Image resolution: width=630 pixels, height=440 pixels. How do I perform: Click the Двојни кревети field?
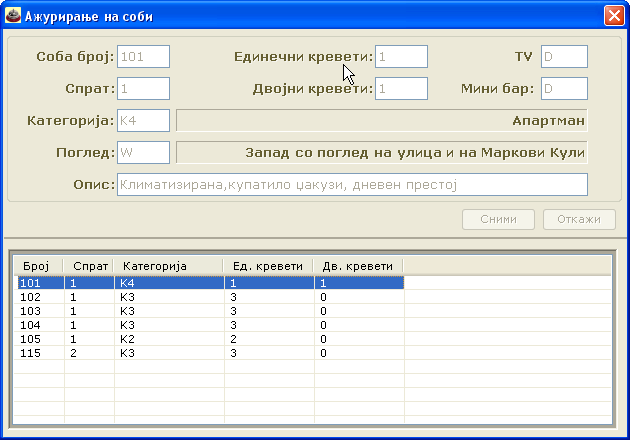(401, 89)
